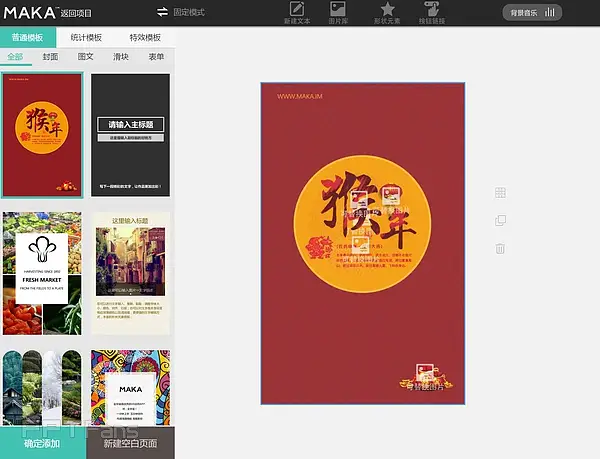Click the 按钮链接 button link tool

[432, 12]
